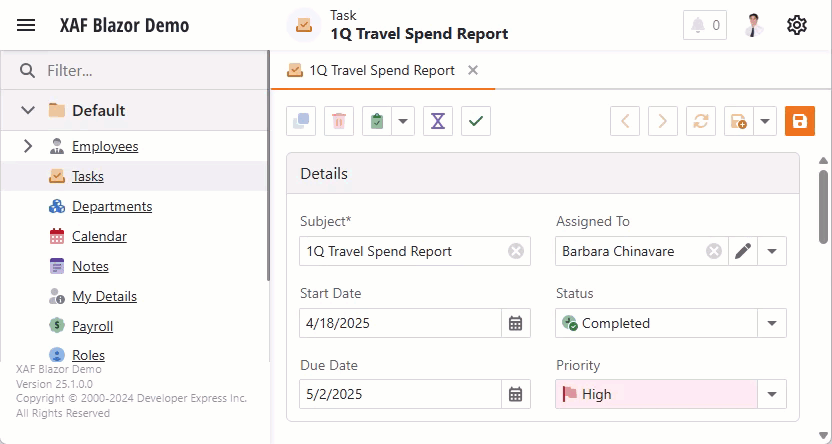Open Notes in the navigation
832x444 pixels.
90,266
